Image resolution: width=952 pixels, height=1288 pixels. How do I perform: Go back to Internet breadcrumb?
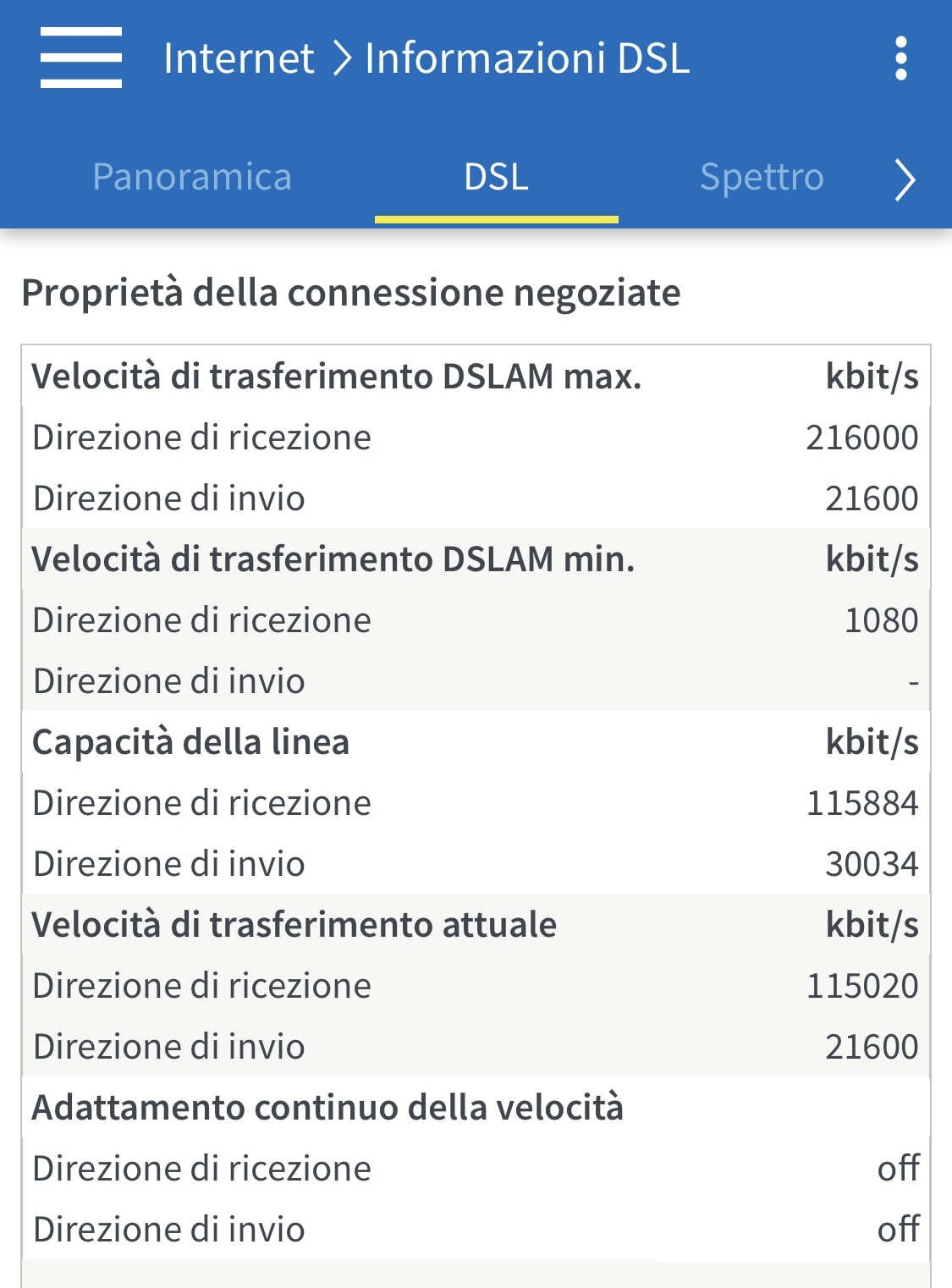tap(239, 58)
